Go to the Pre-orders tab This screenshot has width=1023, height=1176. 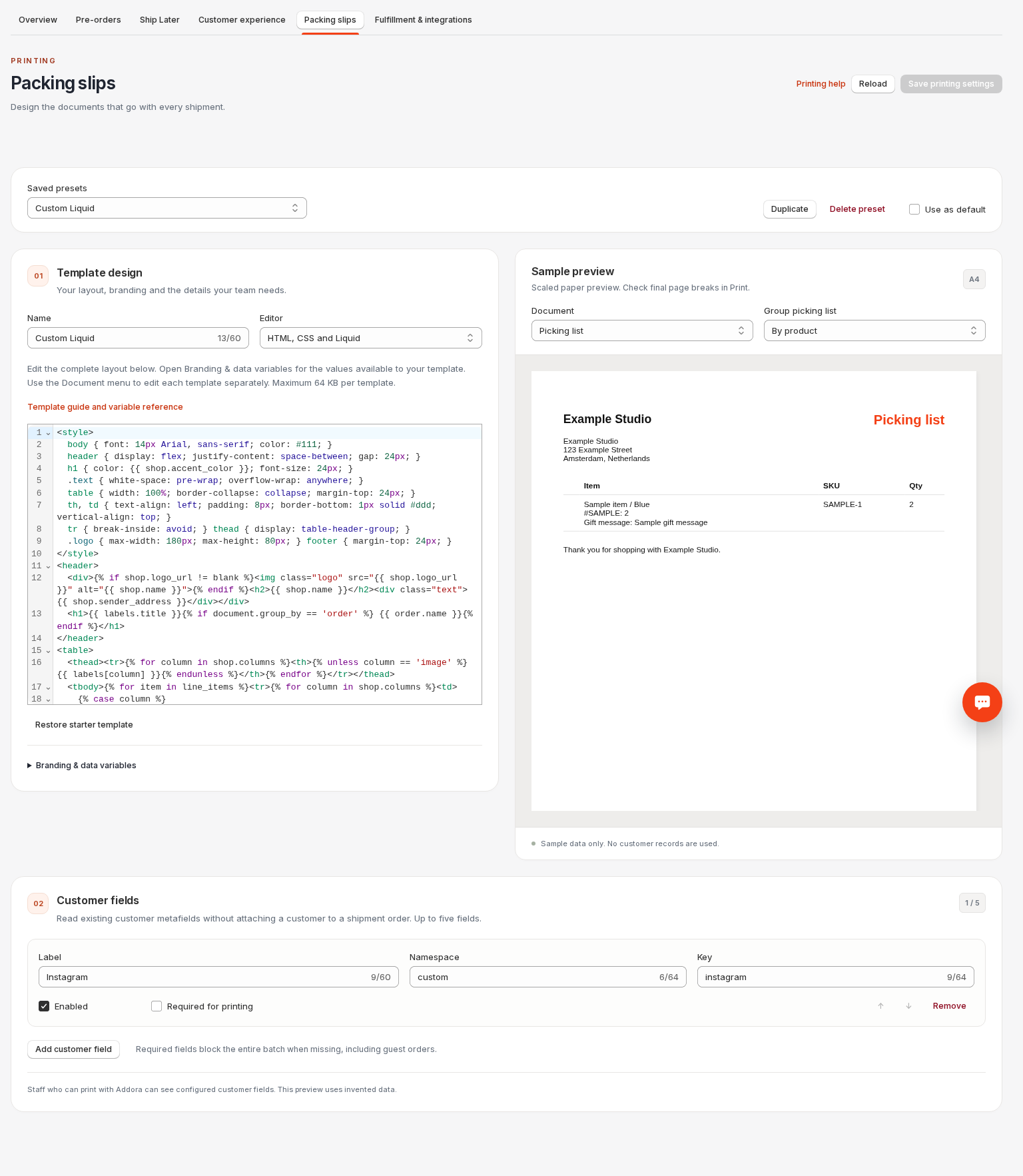[99, 20]
